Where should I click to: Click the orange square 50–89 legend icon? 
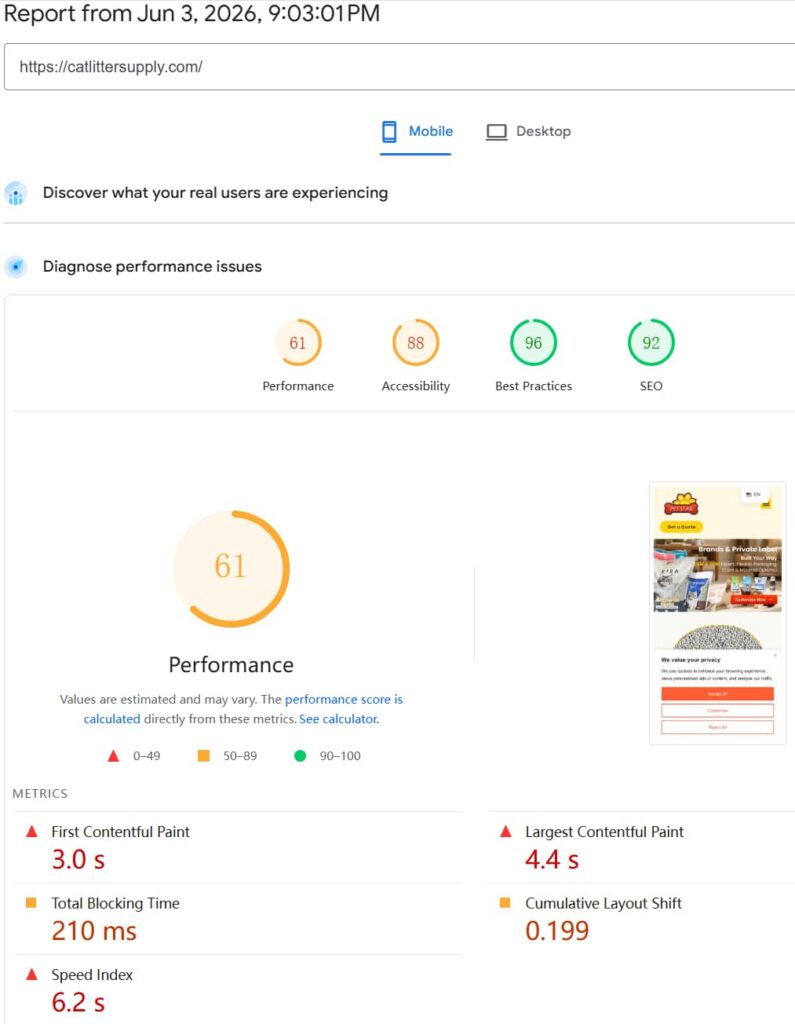click(204, 756)
